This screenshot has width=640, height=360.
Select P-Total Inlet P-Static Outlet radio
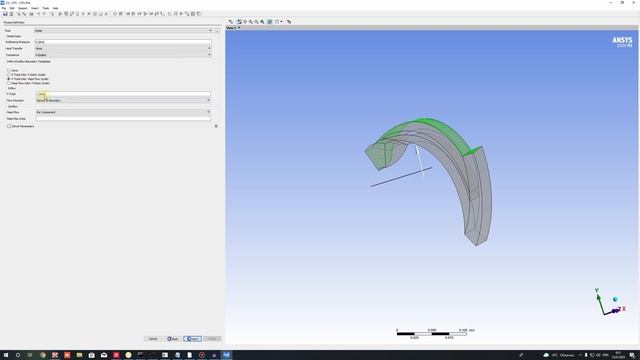click(x=9, y=75)
